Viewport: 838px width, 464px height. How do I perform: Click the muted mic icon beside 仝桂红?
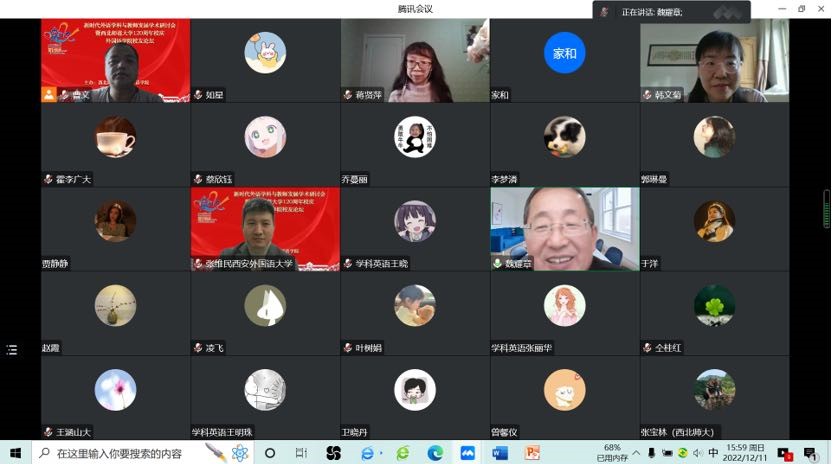tap(647, 348)
